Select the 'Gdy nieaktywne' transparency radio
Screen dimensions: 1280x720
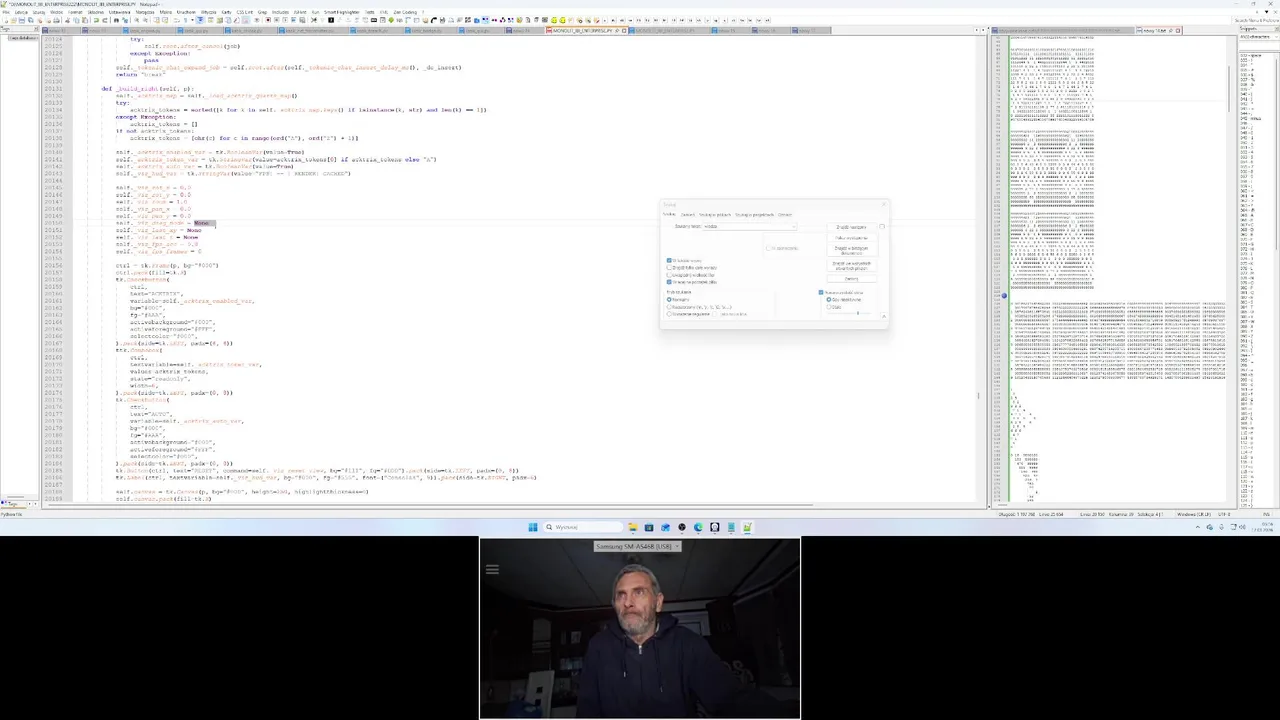(x=828, y=299)
